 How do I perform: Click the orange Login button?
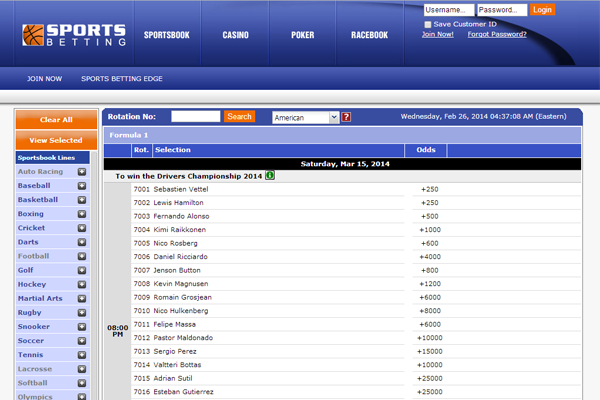pyautogui.click(x=542, y=10)
